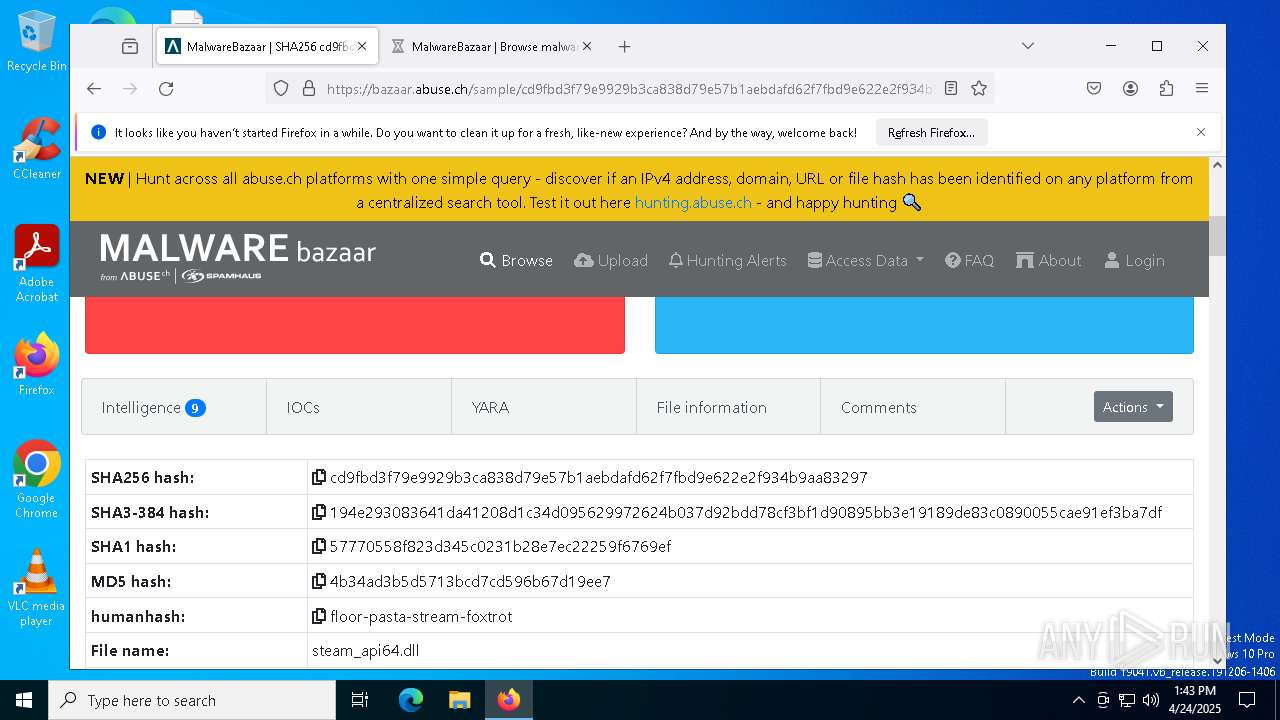View site security lock information

click(309, 88)
